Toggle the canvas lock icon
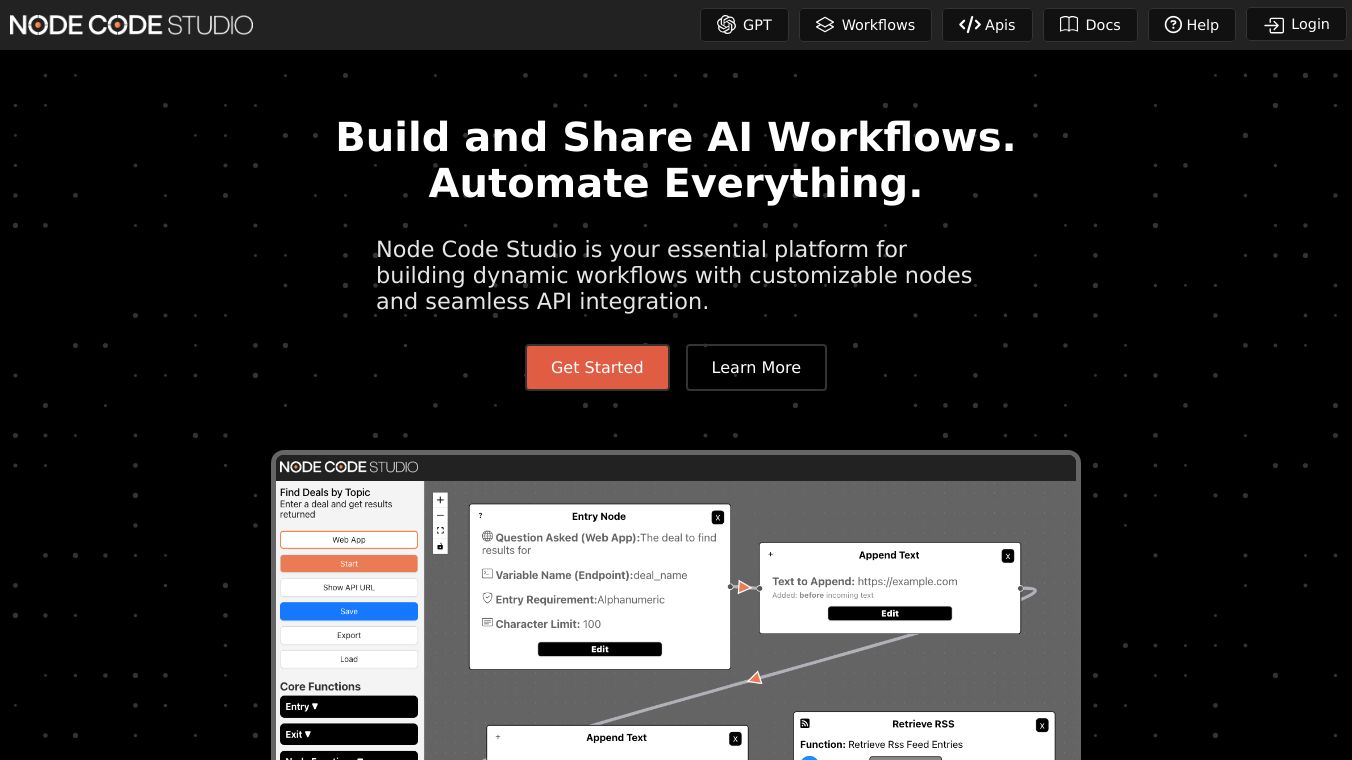1352x760 pixels. pyautogui.click(x=440, y=546)
